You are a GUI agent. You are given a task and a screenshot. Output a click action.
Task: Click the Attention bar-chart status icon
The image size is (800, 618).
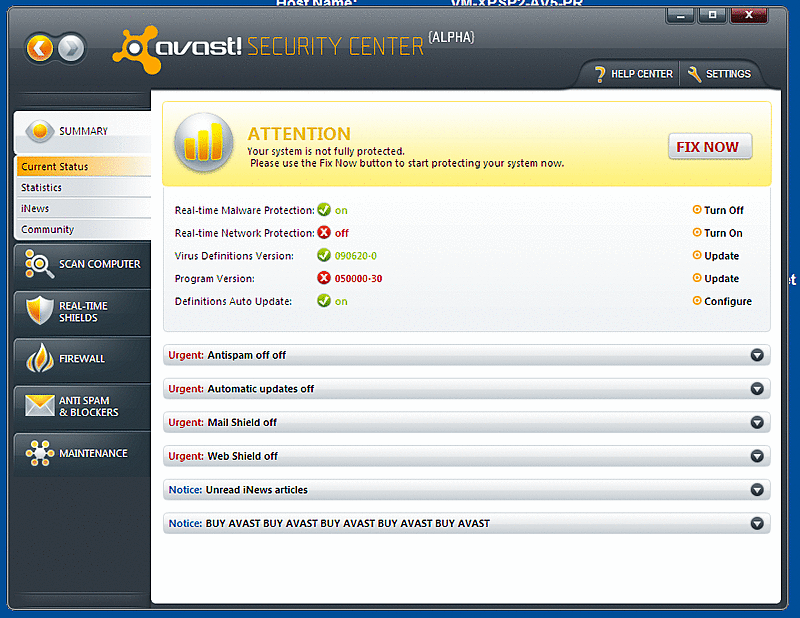204,143
